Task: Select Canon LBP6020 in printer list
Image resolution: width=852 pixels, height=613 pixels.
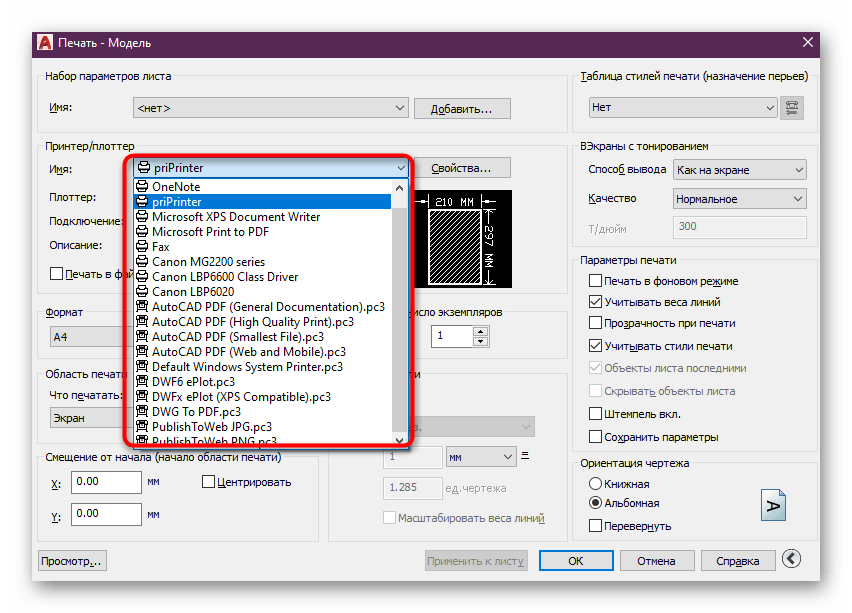Action: (195, 292)
